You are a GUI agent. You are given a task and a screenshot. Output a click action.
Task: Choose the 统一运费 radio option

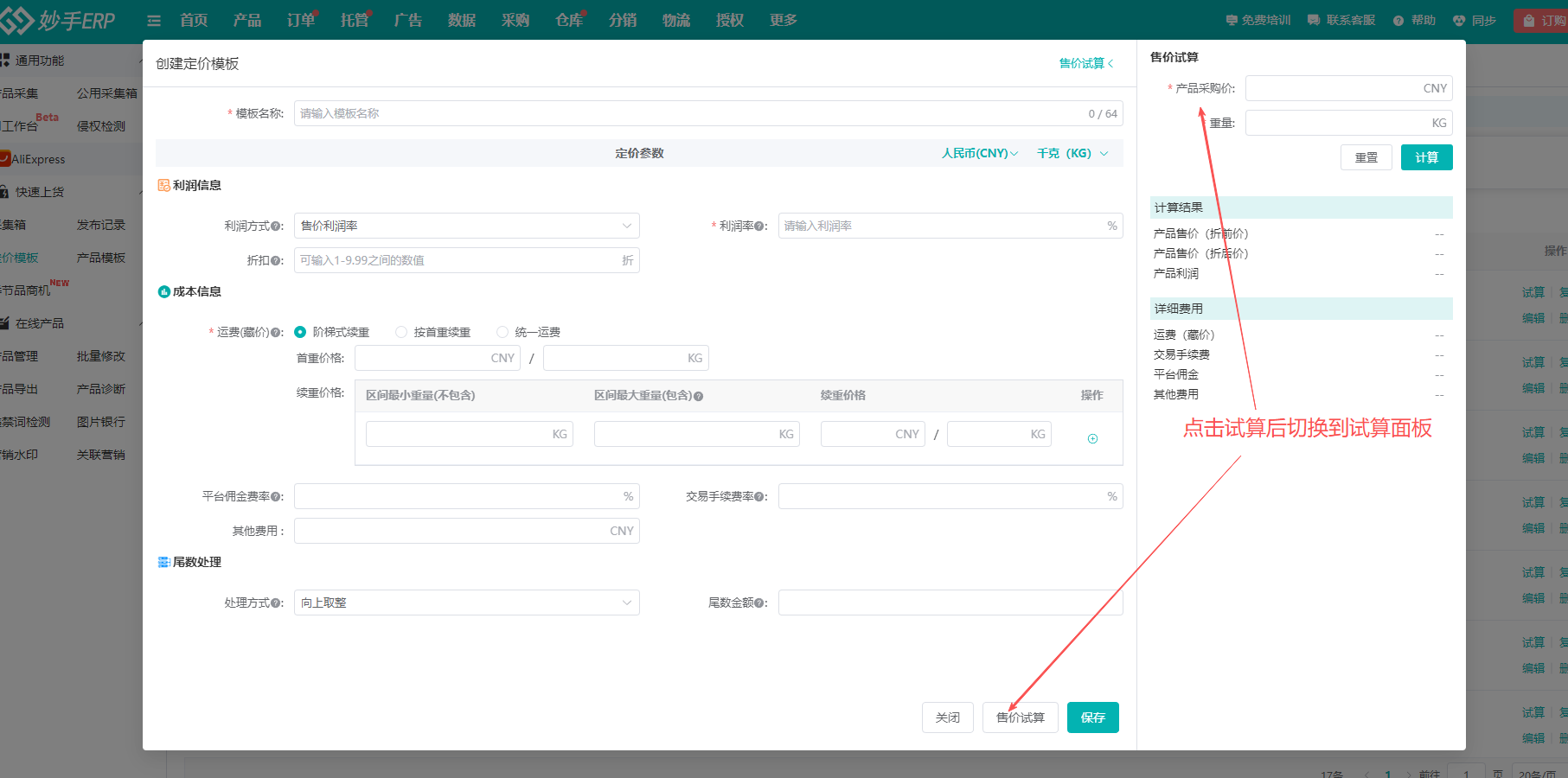click(x=502, y=332)
